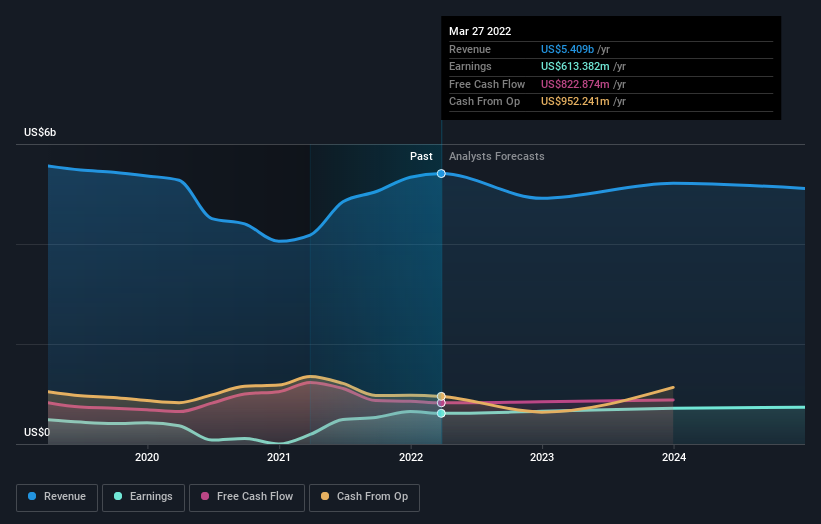The image size is (821, 524).
Task: Click the US$5.409b revenue value in tooltip
Action: pos(567,49)
